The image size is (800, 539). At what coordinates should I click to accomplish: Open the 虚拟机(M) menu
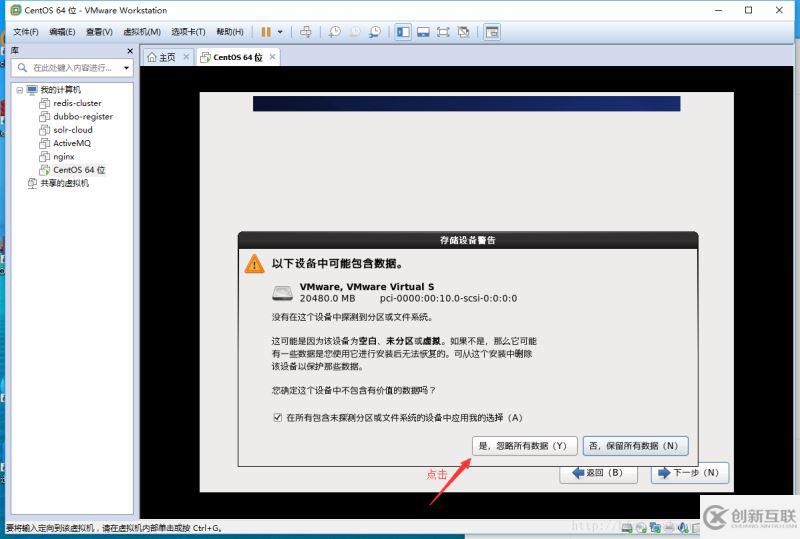[142, 32]
